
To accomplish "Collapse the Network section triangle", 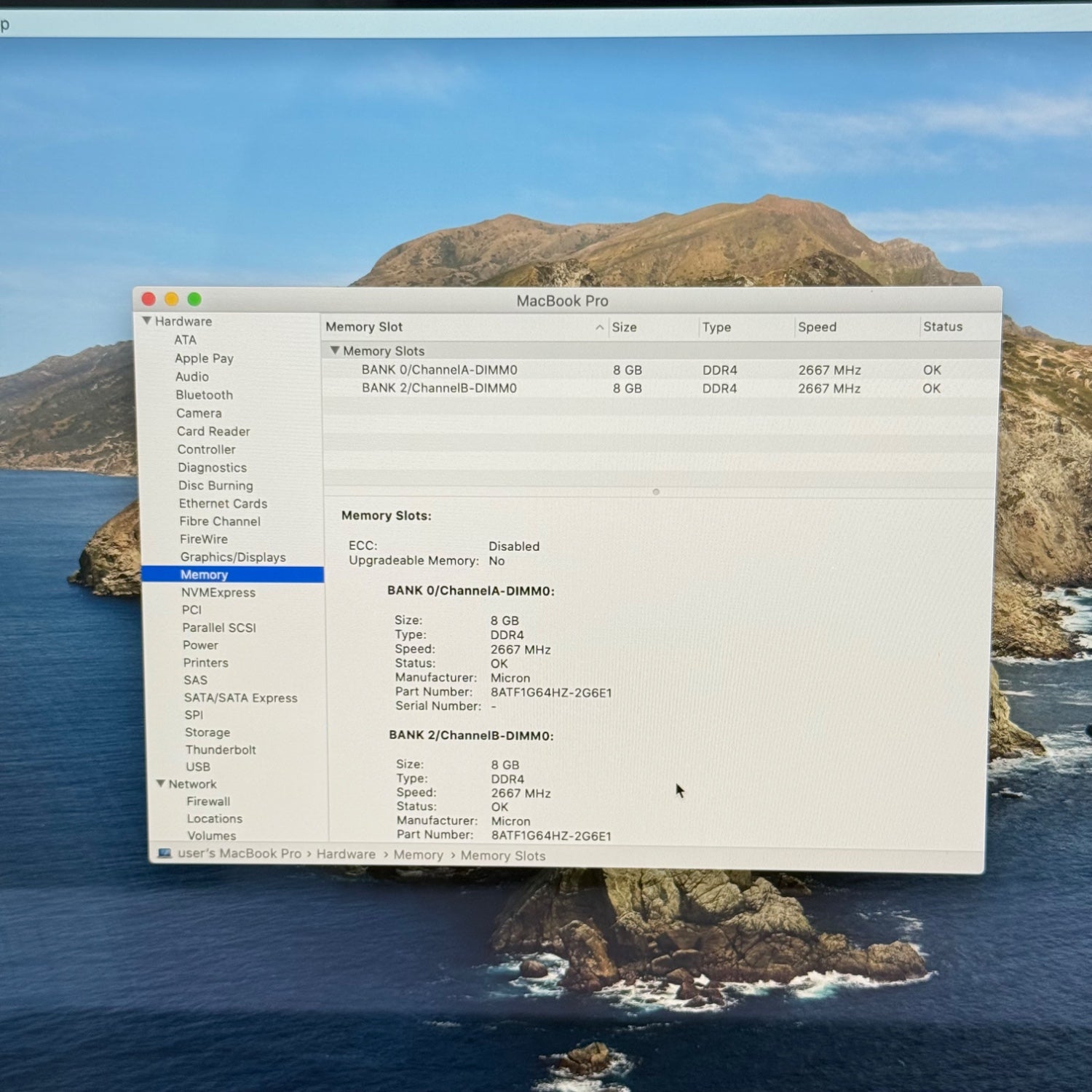I will coord(161,784).
